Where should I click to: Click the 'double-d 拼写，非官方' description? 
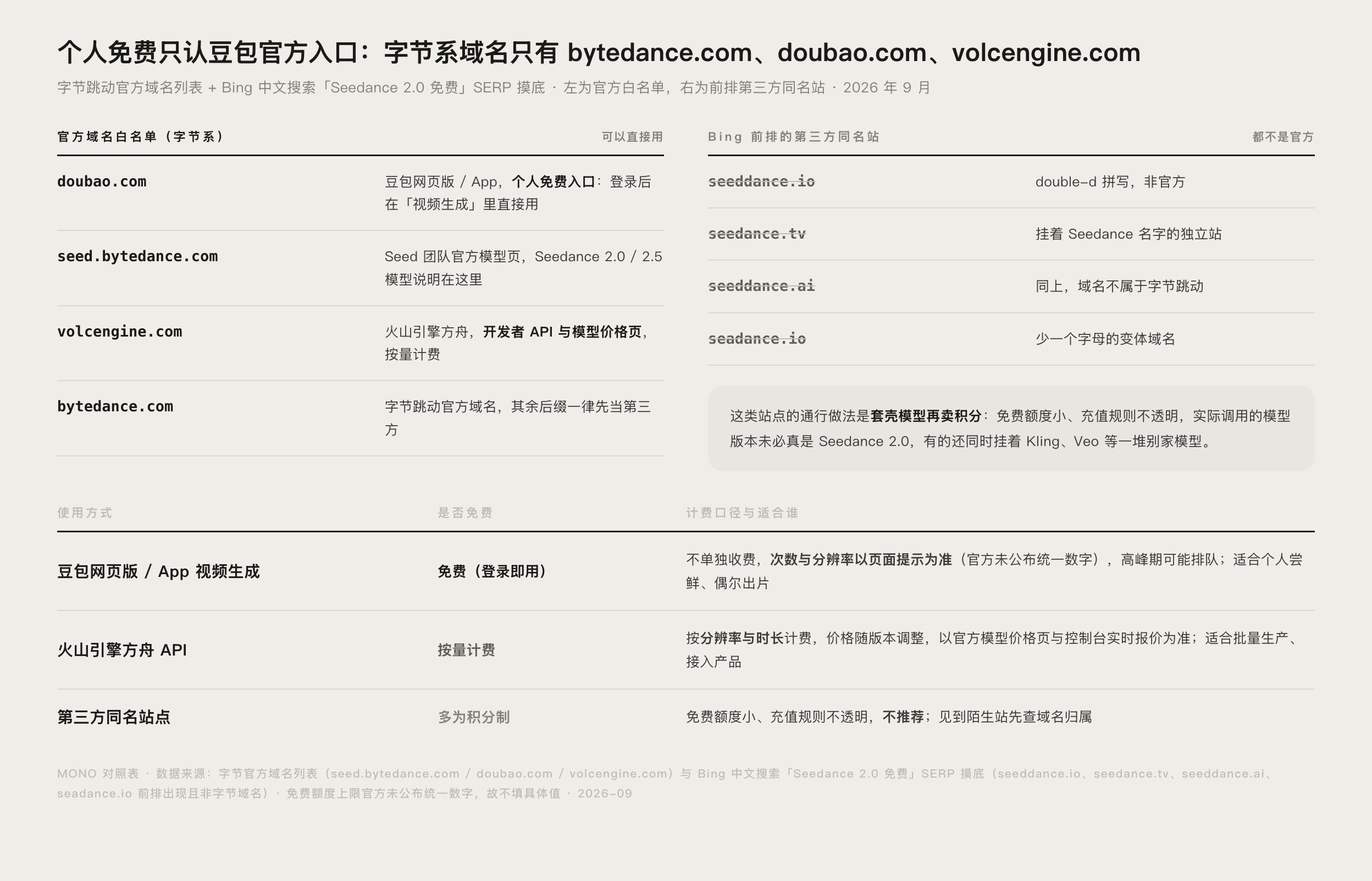[x=1110, y=182]
